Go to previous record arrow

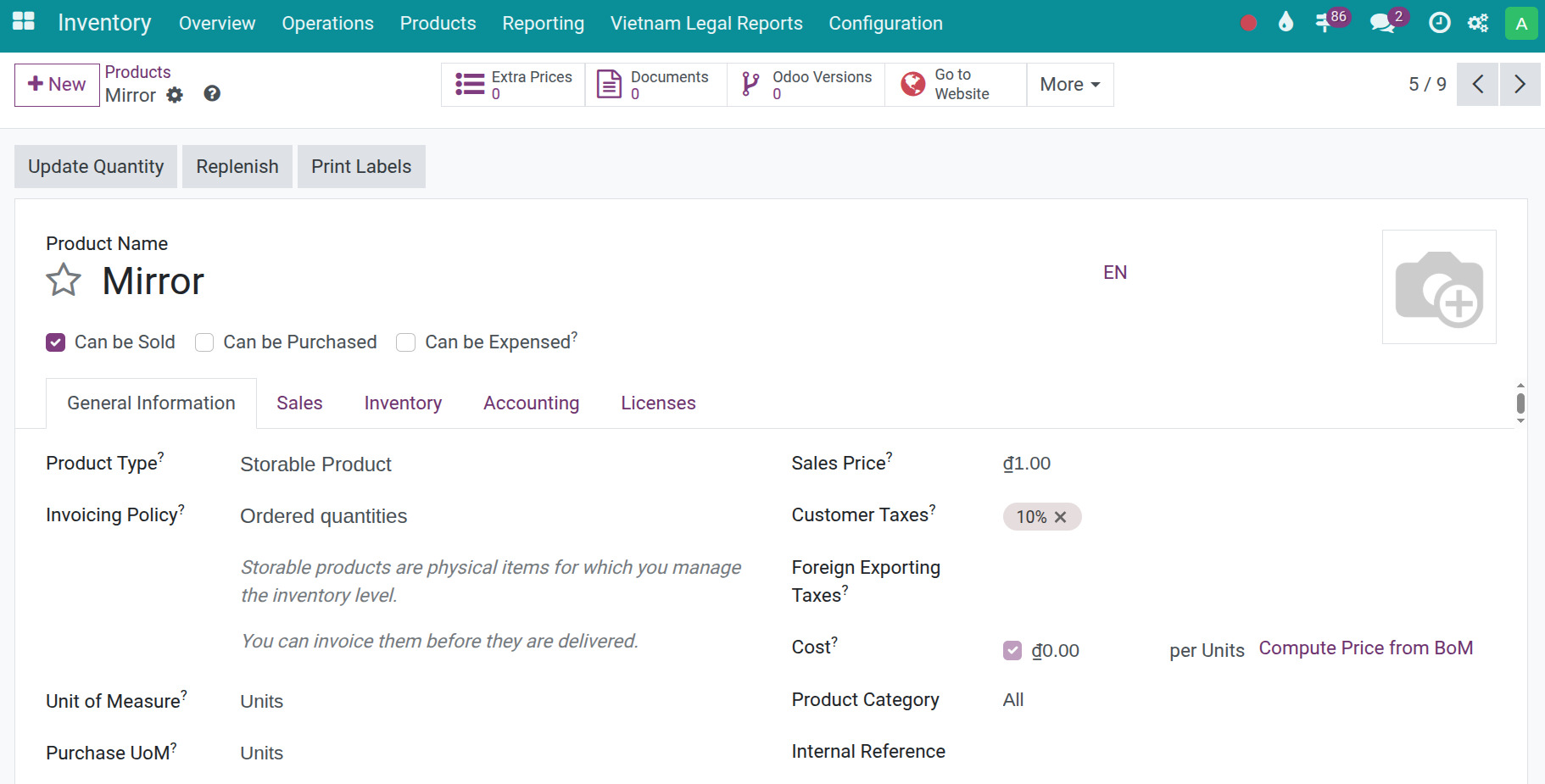(1478, 84)
